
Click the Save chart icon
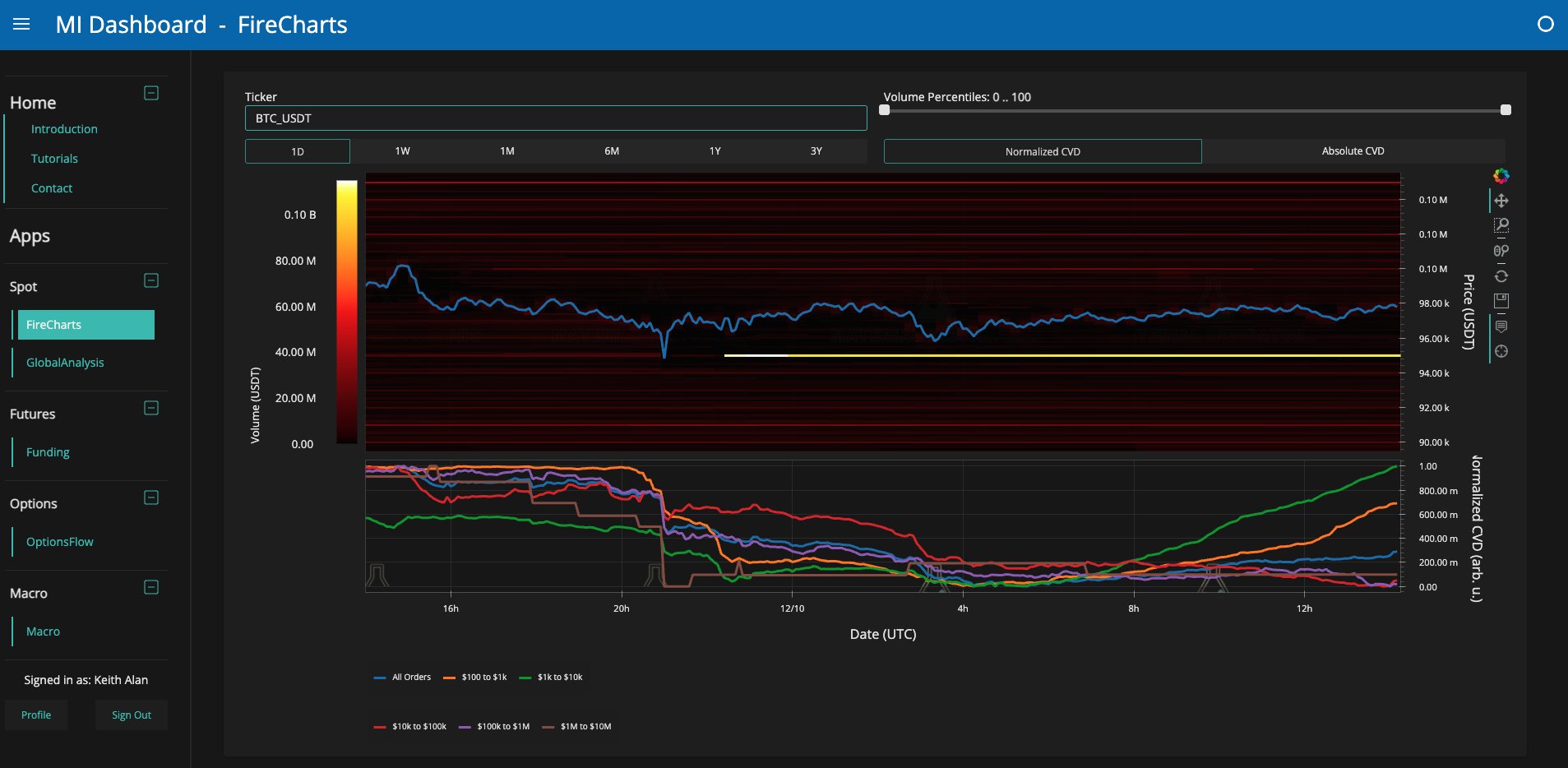coord(1501,301)
